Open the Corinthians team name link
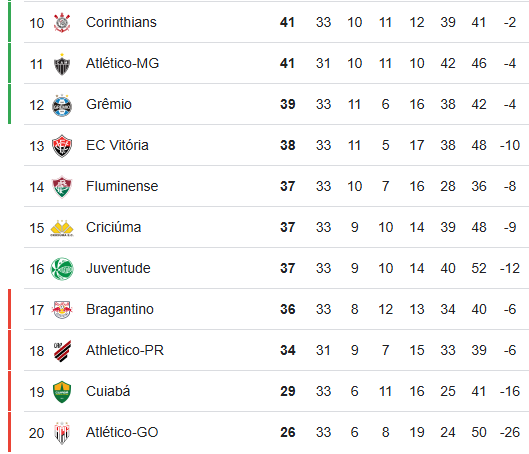The height and width of the screenshot is (454, 529). click(121, 22)
